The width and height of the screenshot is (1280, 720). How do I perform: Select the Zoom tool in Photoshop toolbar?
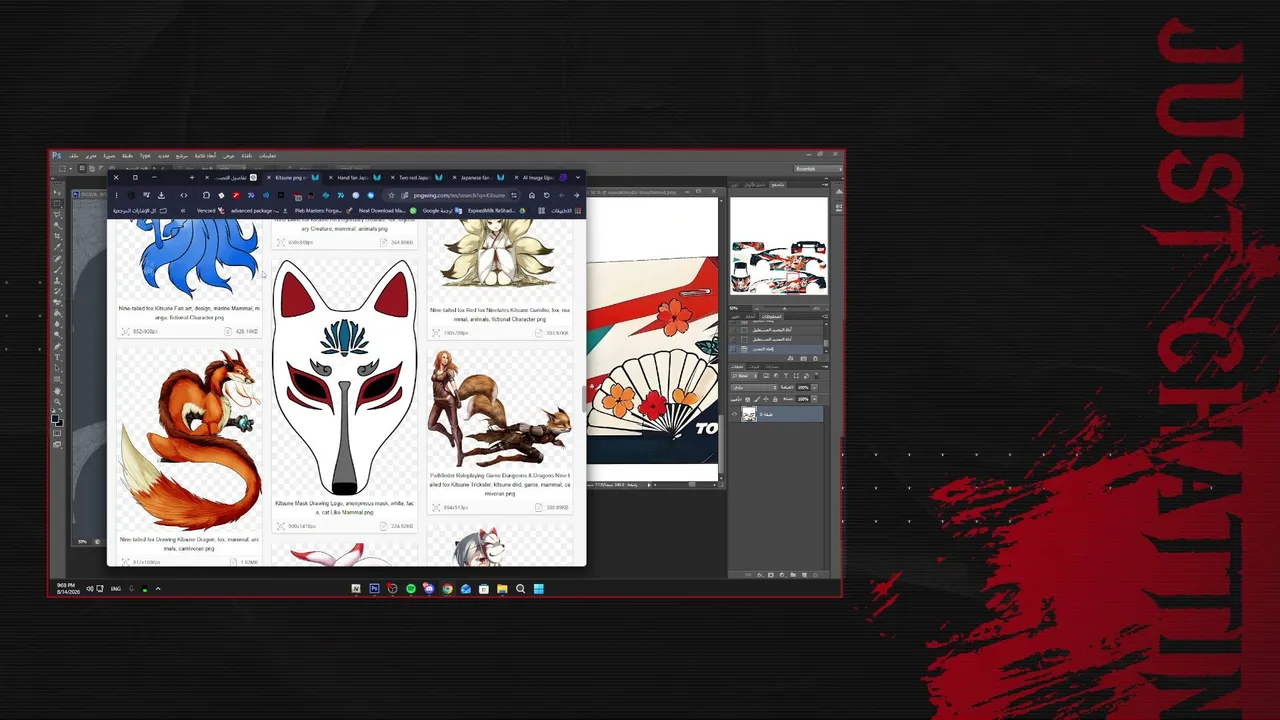click(x=57, y=401)
